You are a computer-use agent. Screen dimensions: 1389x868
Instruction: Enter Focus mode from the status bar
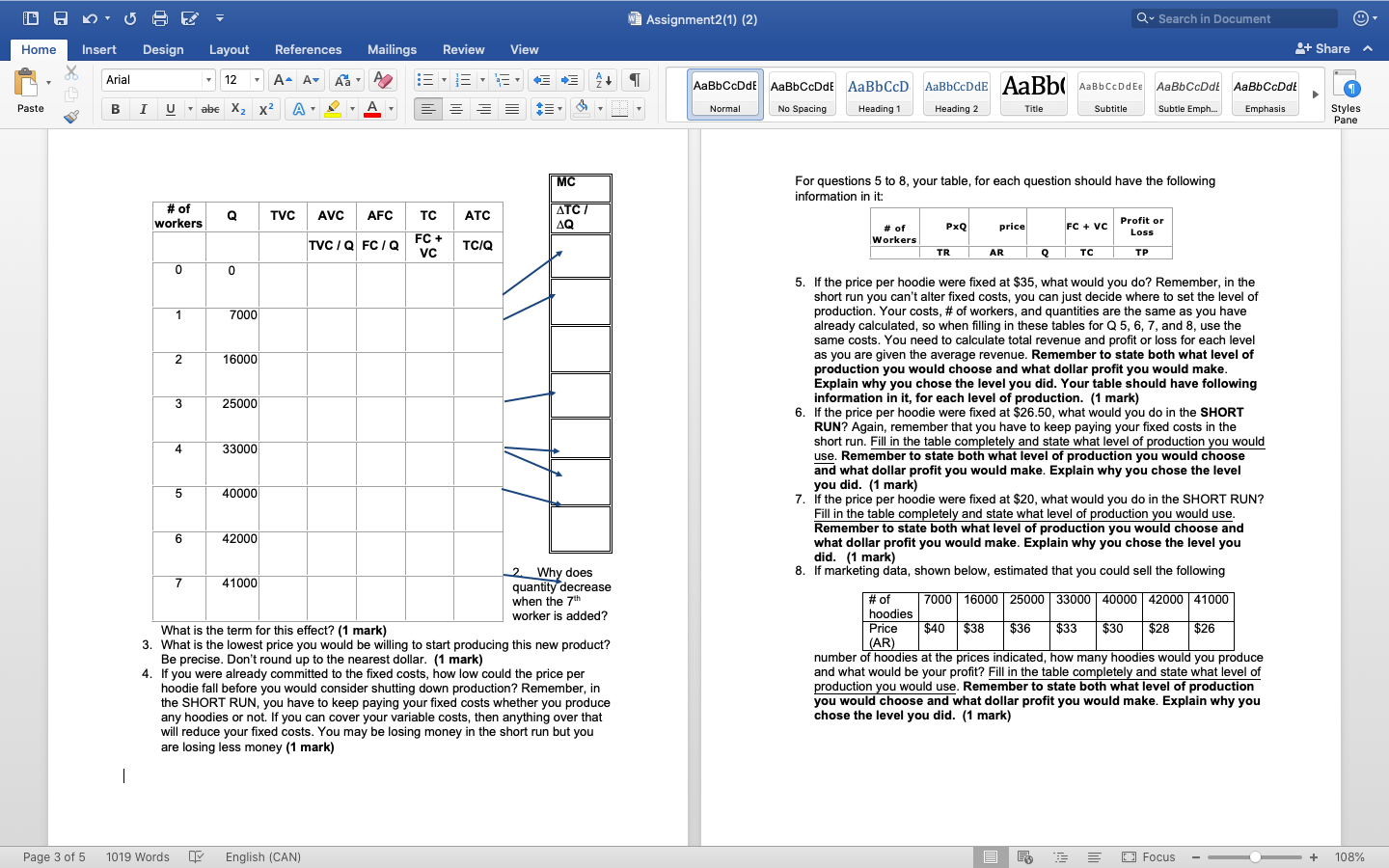[1149, 857]
